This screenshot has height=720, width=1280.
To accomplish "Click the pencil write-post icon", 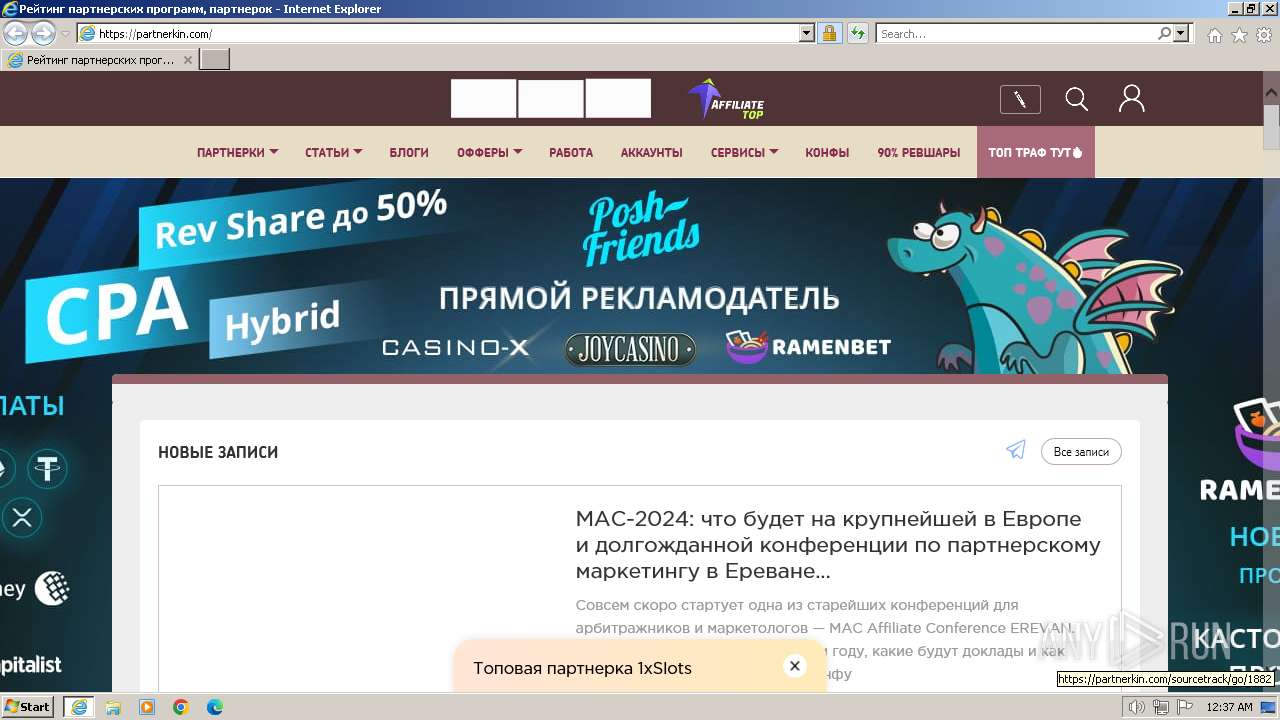I will tap(1020, 99).
